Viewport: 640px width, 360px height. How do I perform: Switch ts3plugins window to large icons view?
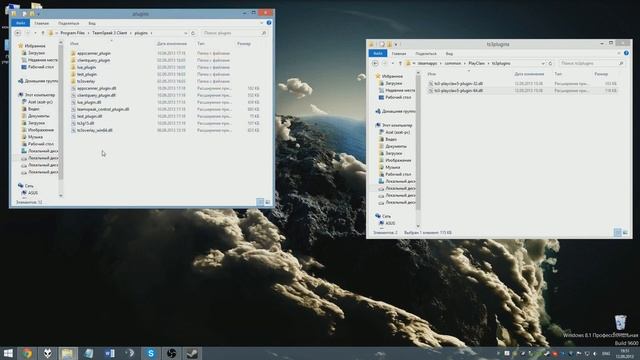click(625, 232)
